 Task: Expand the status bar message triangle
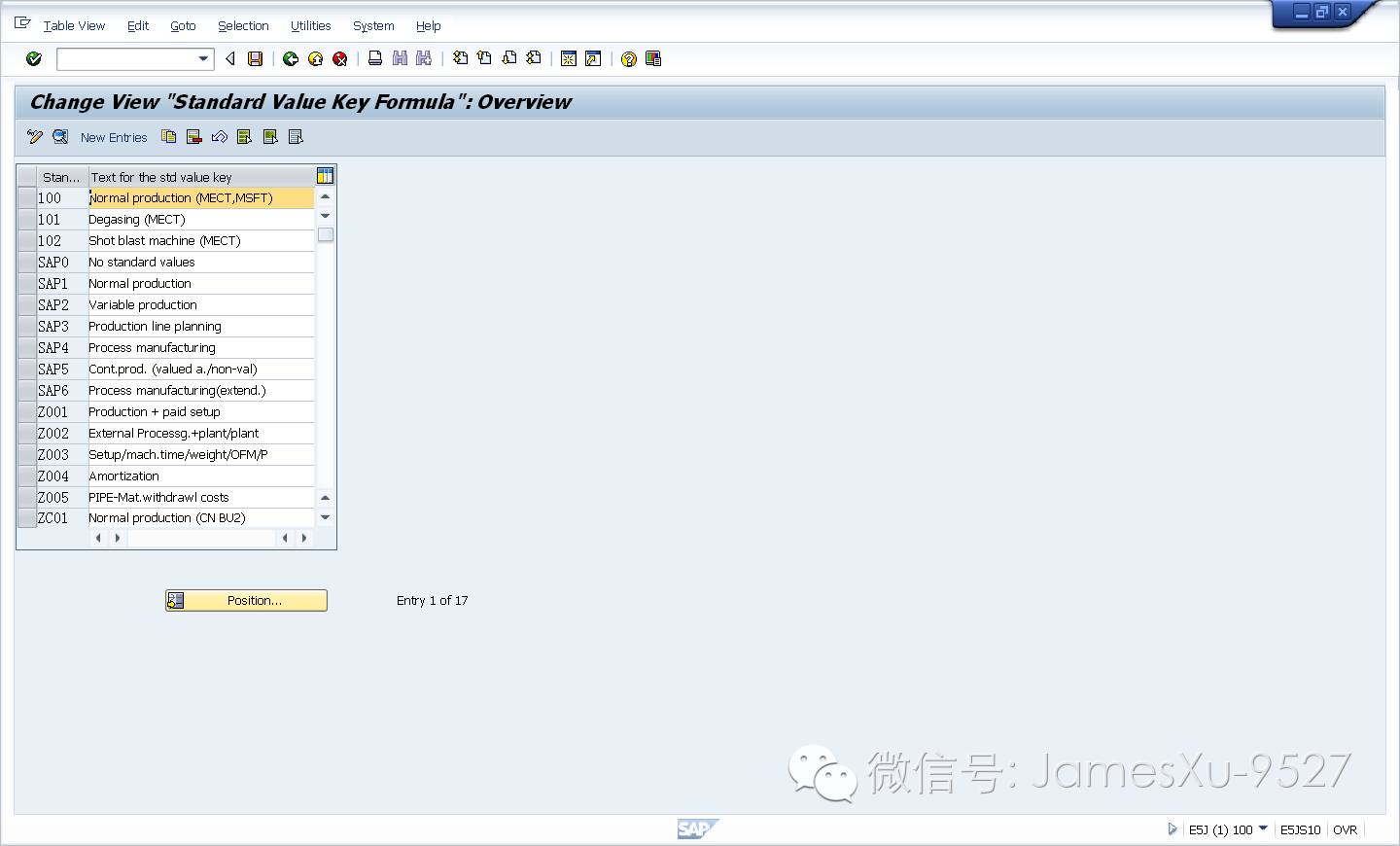click(x=1172, y=829)
